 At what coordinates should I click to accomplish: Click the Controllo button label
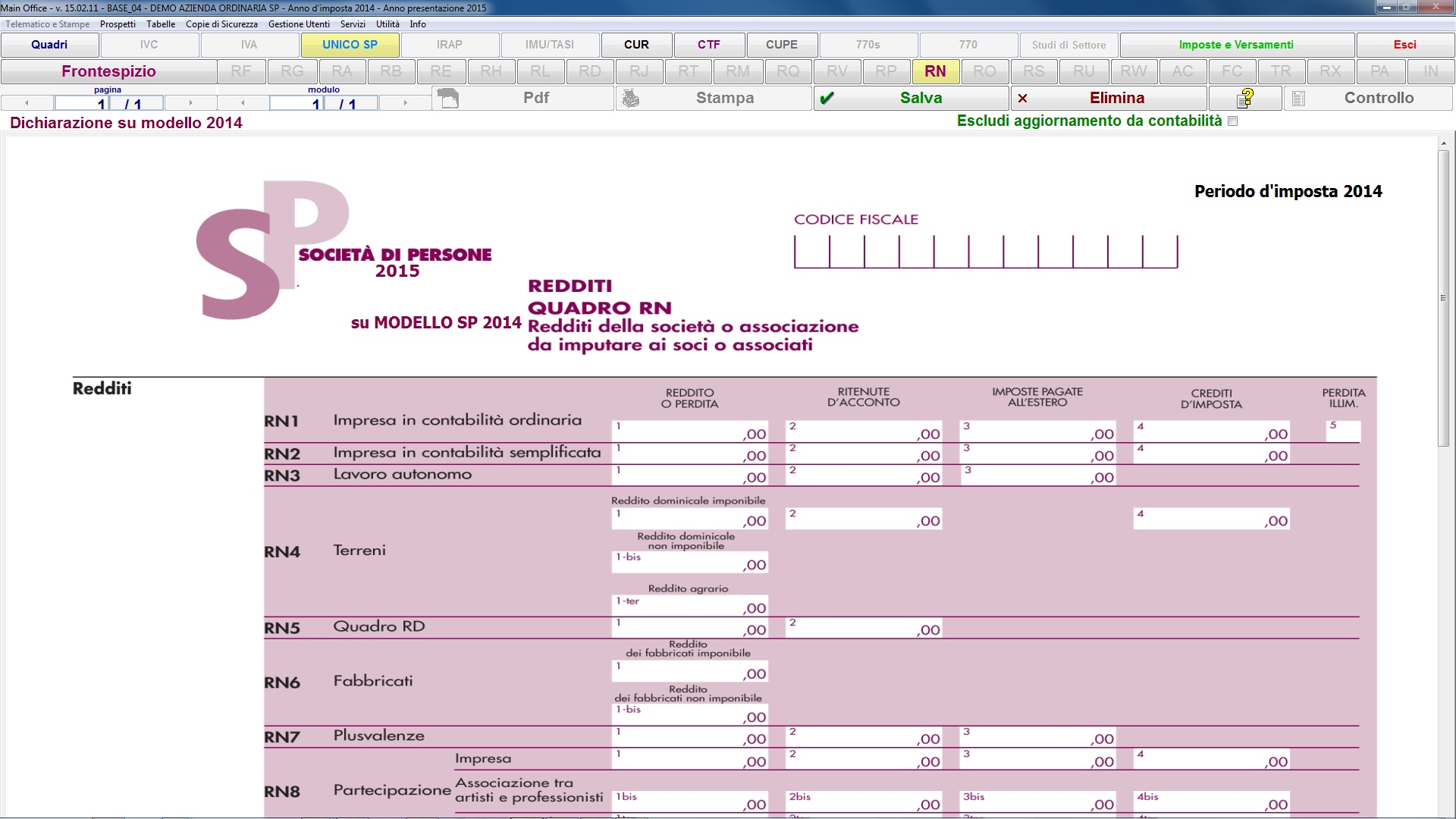point(1379,98)
